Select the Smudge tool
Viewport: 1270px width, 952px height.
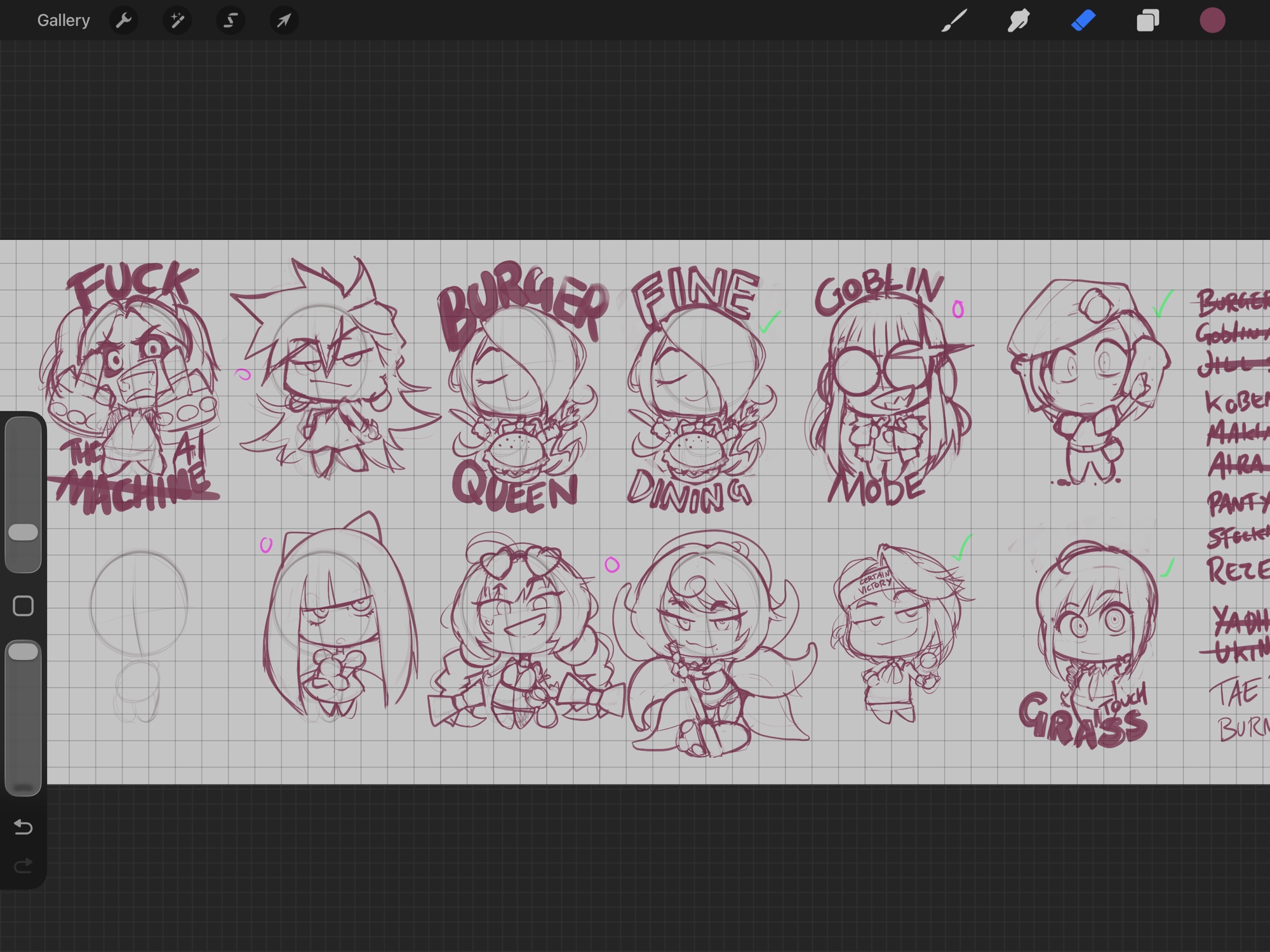(1019, 20)
